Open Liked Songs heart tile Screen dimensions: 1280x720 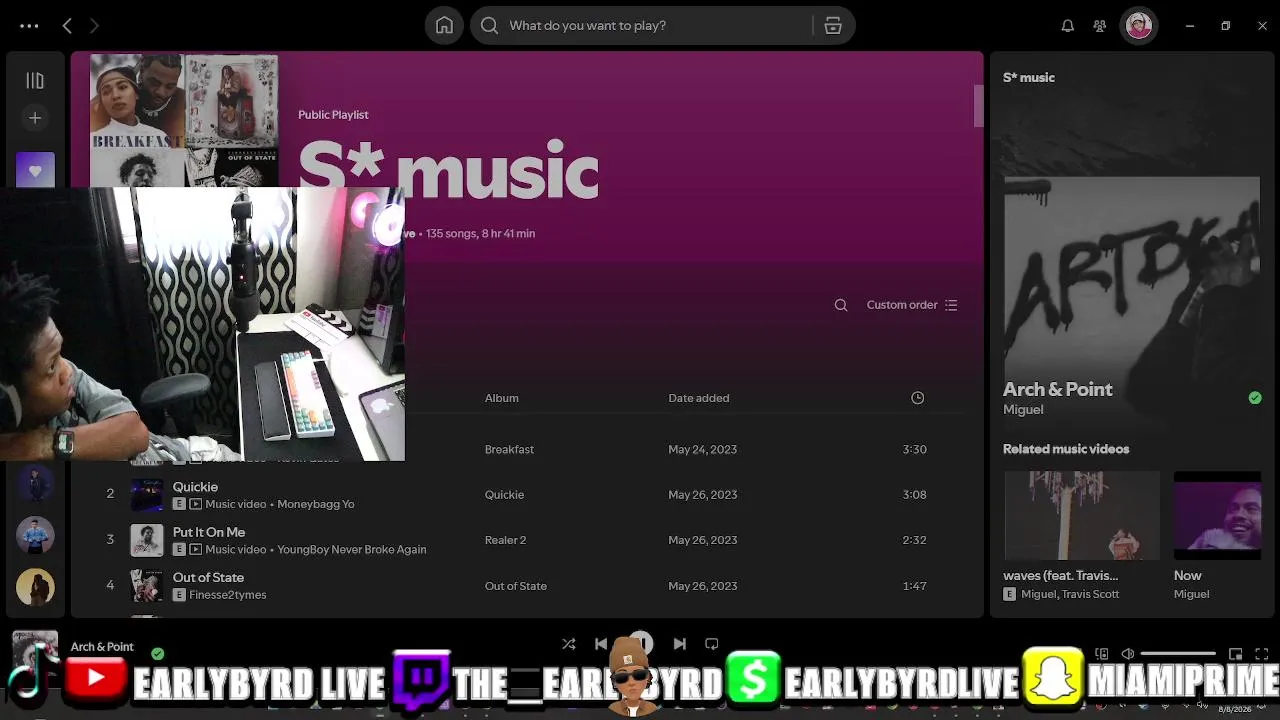click(35, 170)
